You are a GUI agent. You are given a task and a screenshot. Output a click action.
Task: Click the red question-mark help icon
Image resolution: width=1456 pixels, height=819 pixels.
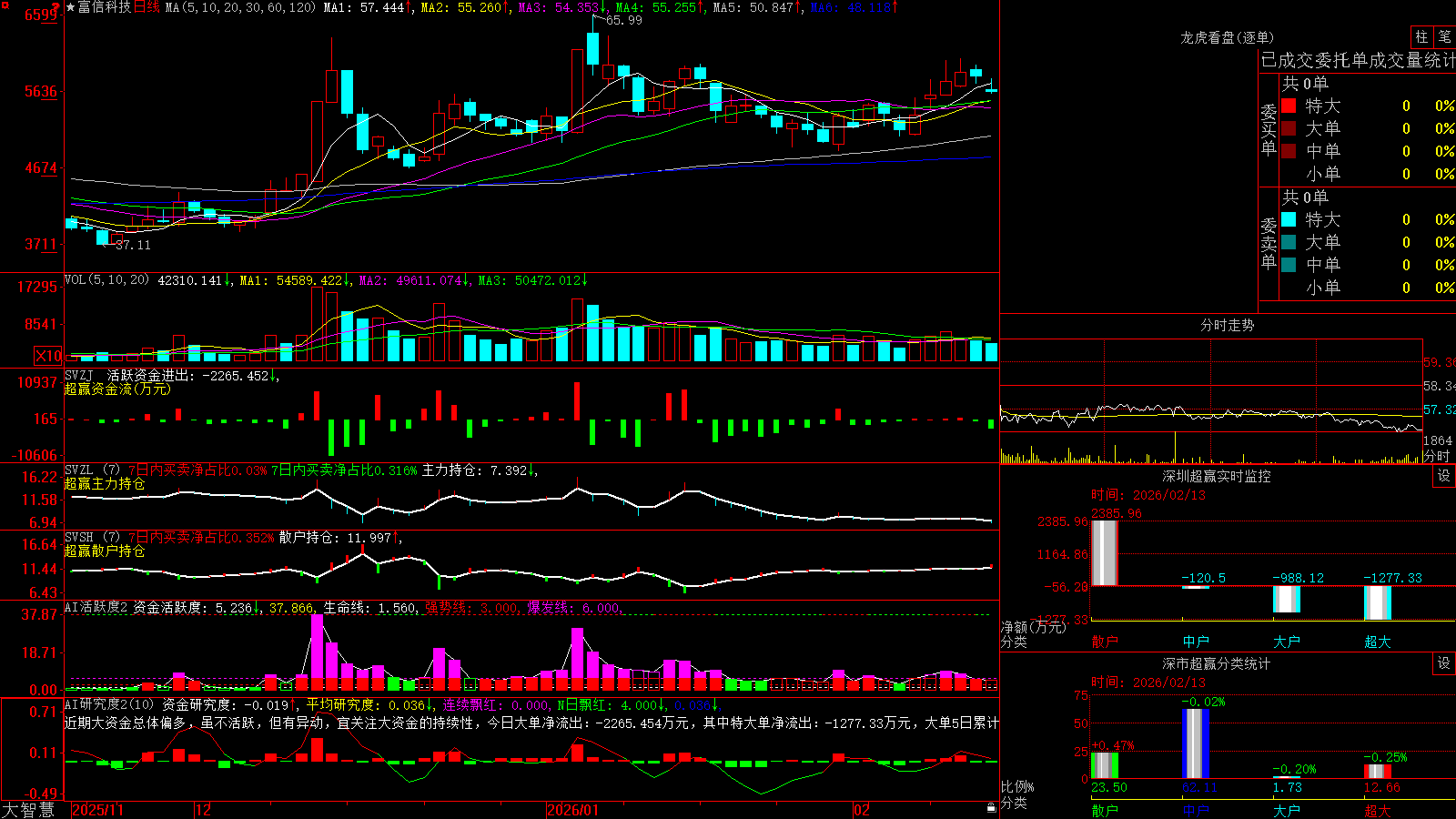tap(56, 7)
